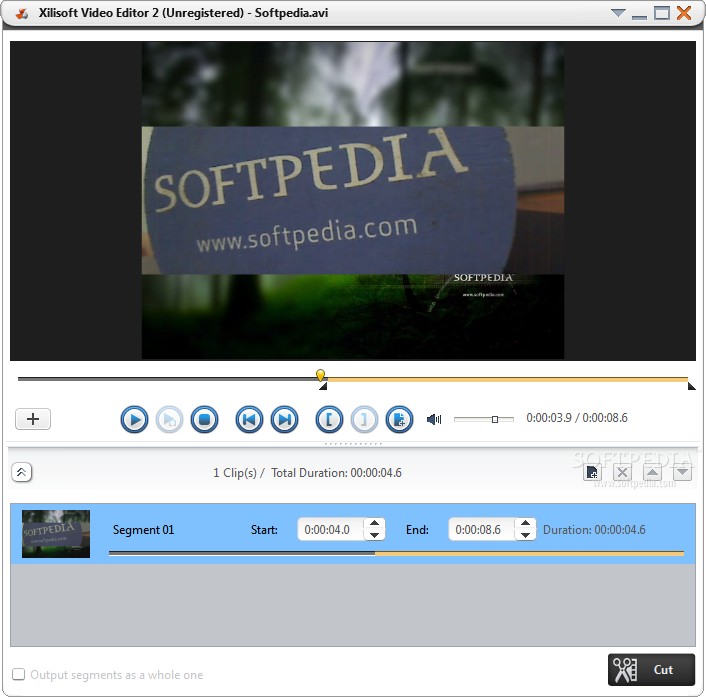This screenshot has width=706, height=697.
Task: Adjust the volume slider handle
Action: (495, 419)
